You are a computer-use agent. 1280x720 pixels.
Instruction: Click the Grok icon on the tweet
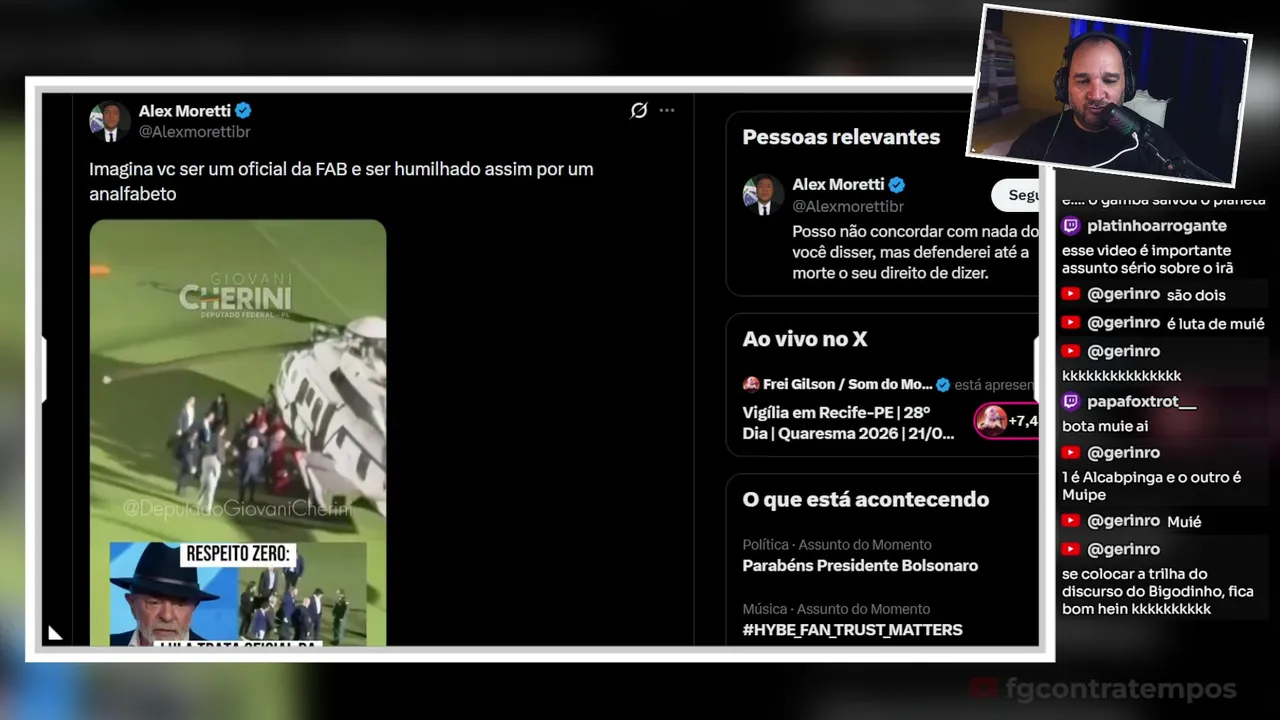[638, 110]
